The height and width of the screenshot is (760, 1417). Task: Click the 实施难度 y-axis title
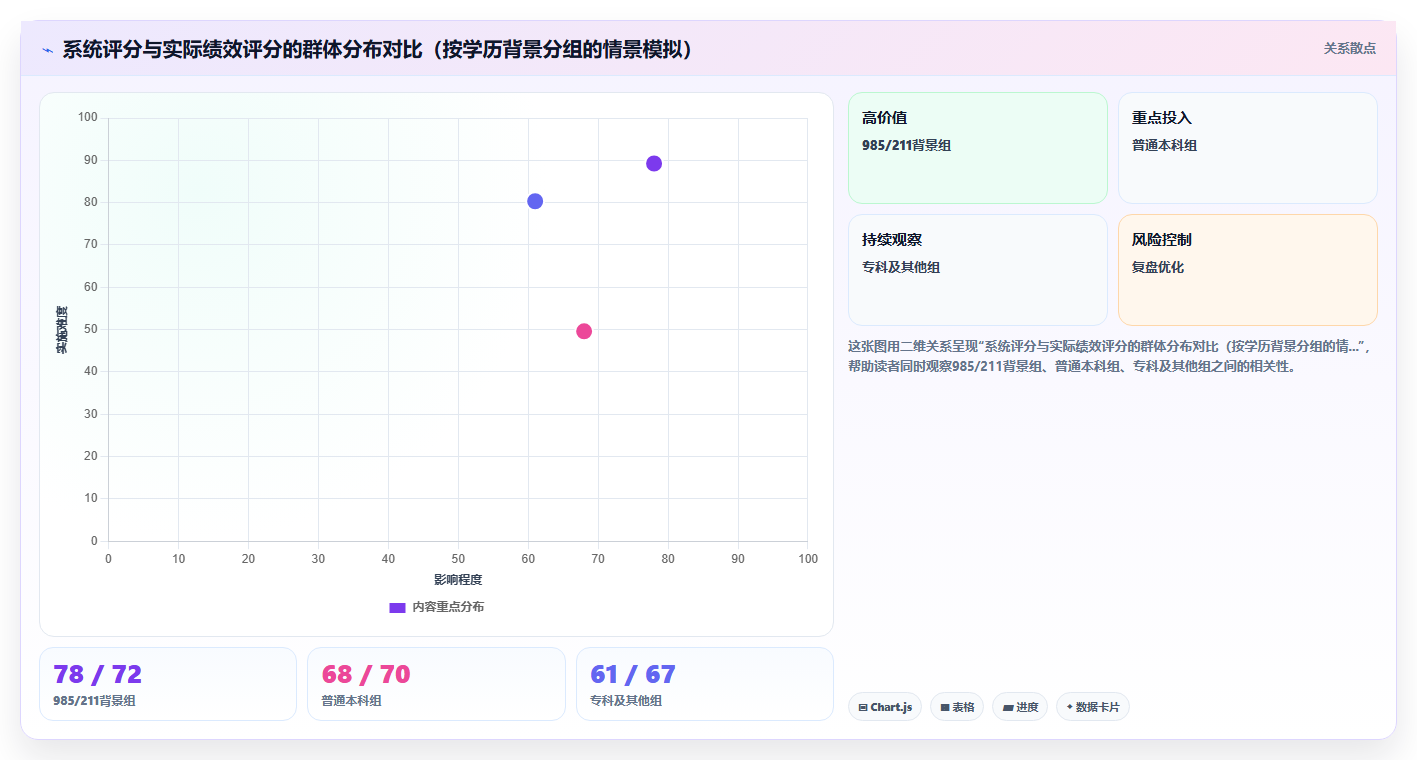coord(62,329)
